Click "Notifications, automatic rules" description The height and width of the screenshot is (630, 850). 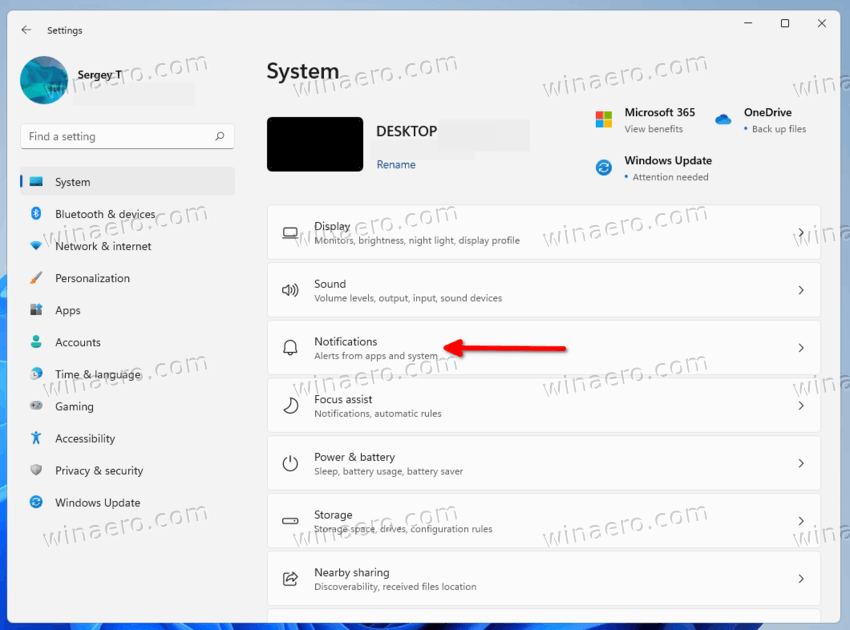pos(378,414)
